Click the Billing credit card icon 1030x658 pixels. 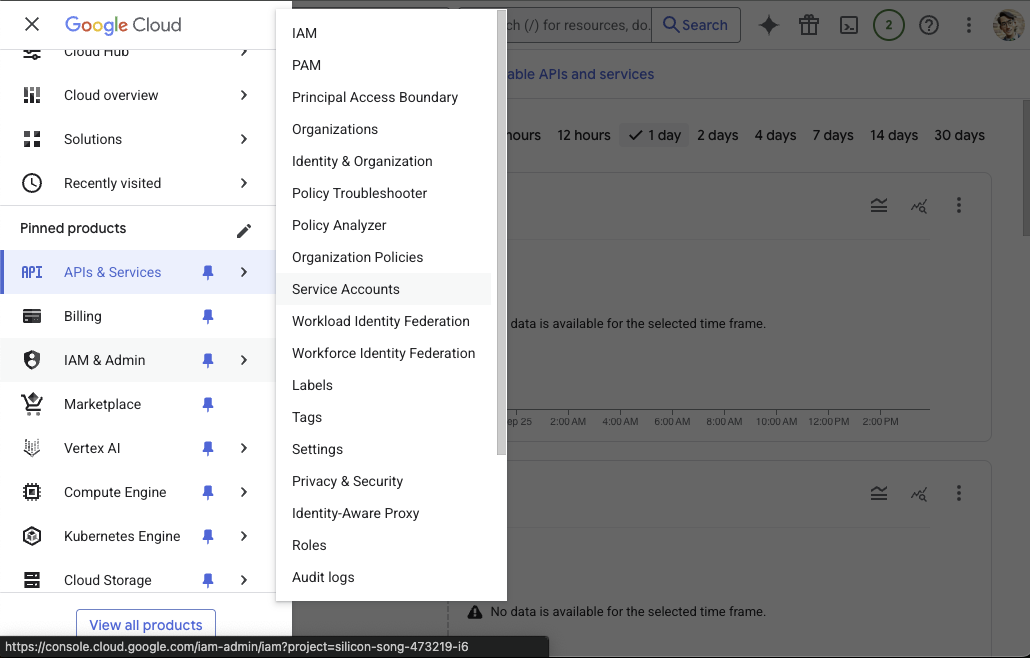point(32,316)
